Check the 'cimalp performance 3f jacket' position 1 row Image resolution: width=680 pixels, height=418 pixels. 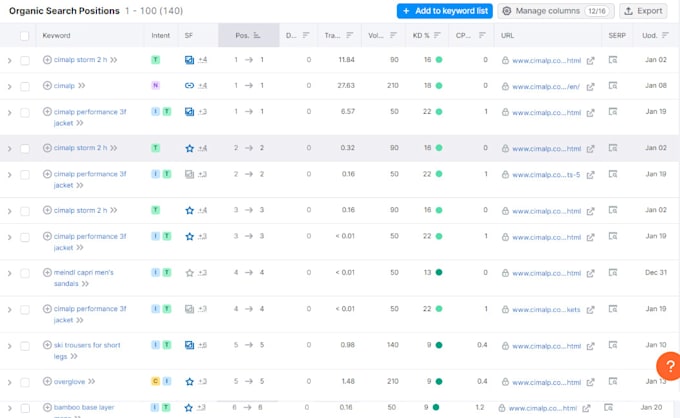(x=25, y=113)
